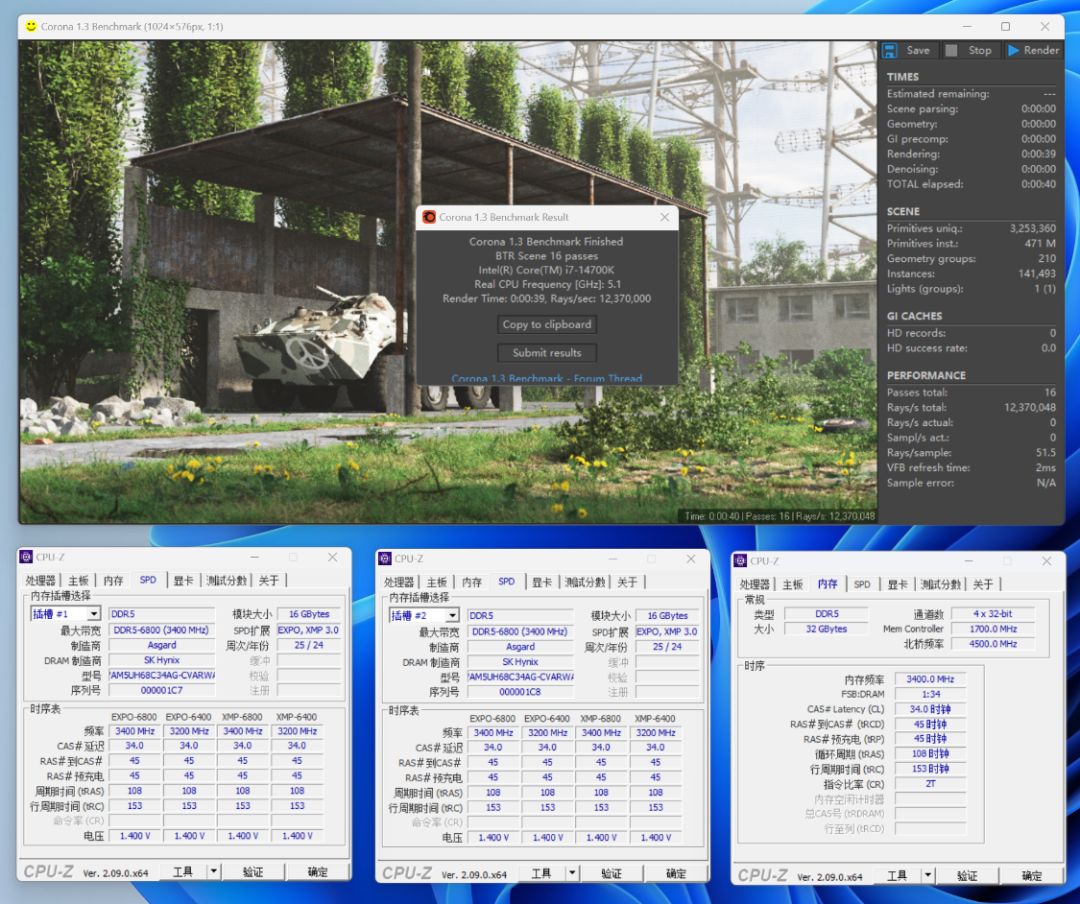Click Submit results button

[x=547, y=353]
